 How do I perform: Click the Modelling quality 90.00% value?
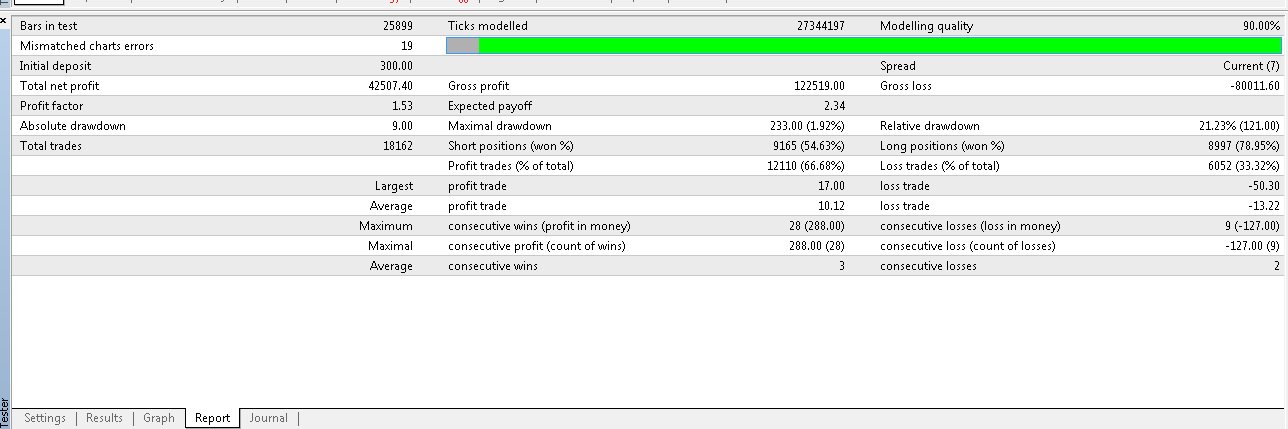[1261, 26]
